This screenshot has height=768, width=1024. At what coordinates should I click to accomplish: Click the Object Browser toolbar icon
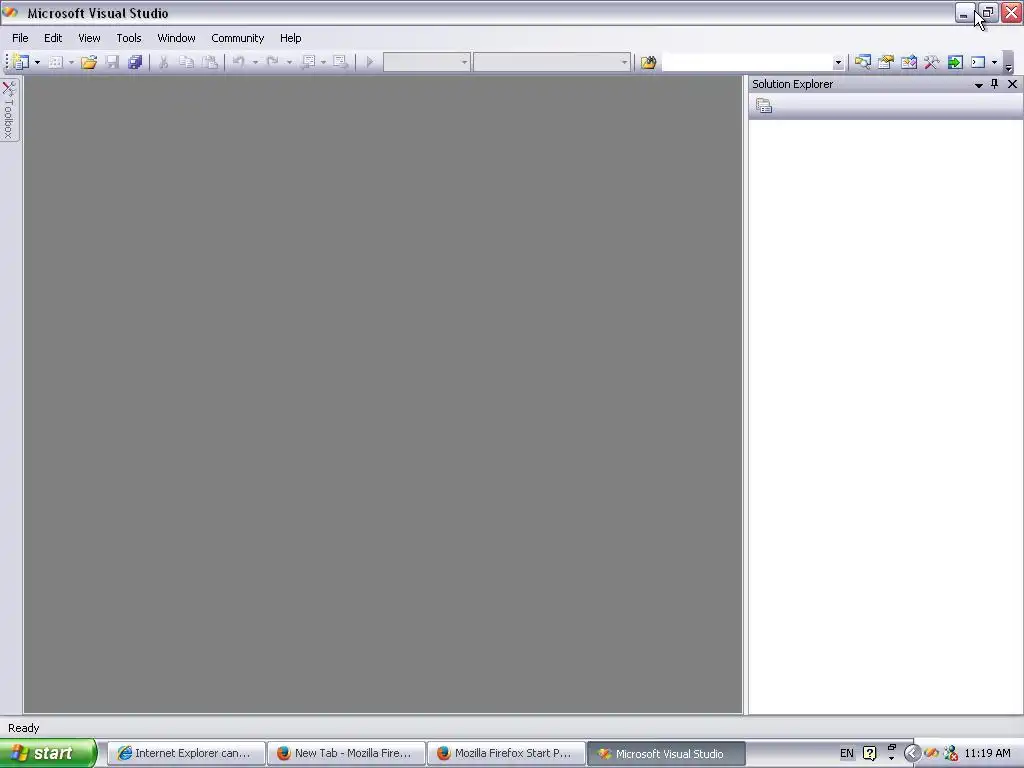click(x=908, y=62)
